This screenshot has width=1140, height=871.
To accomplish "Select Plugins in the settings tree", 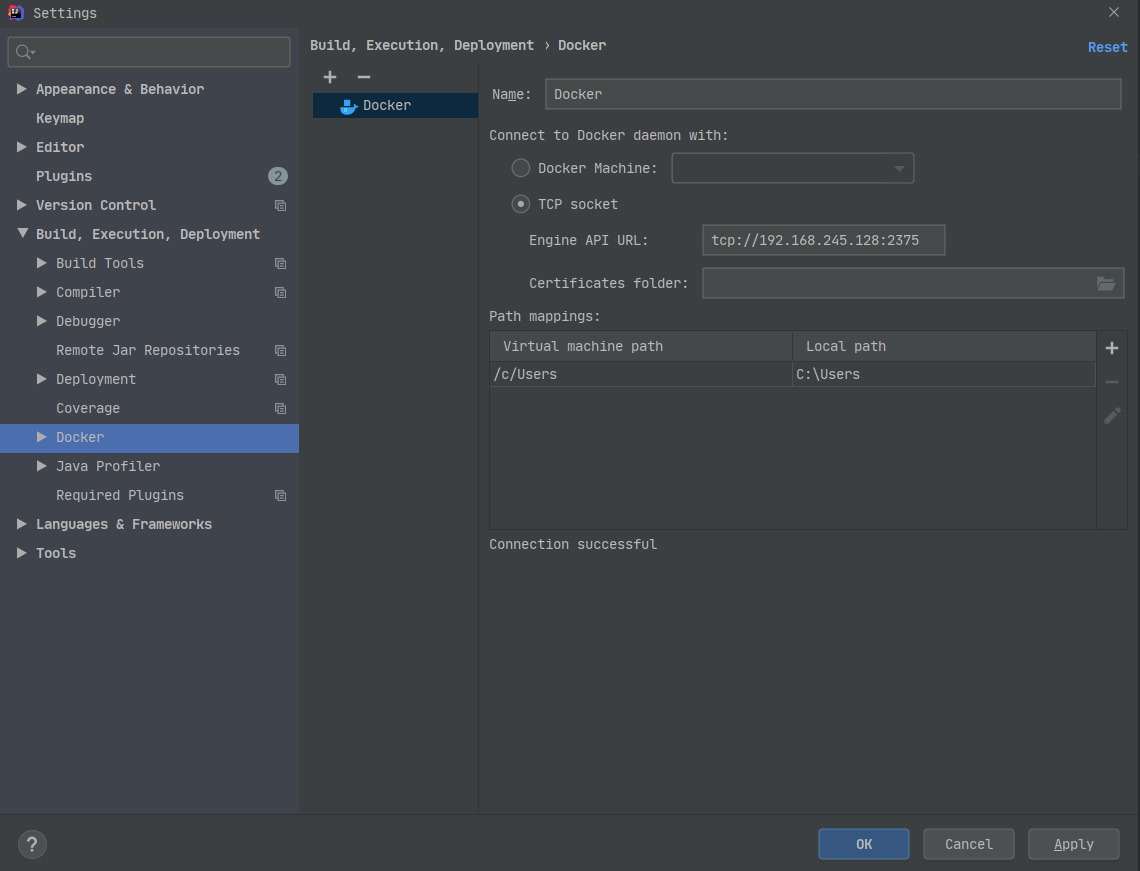I will click(x=64, y=176).
